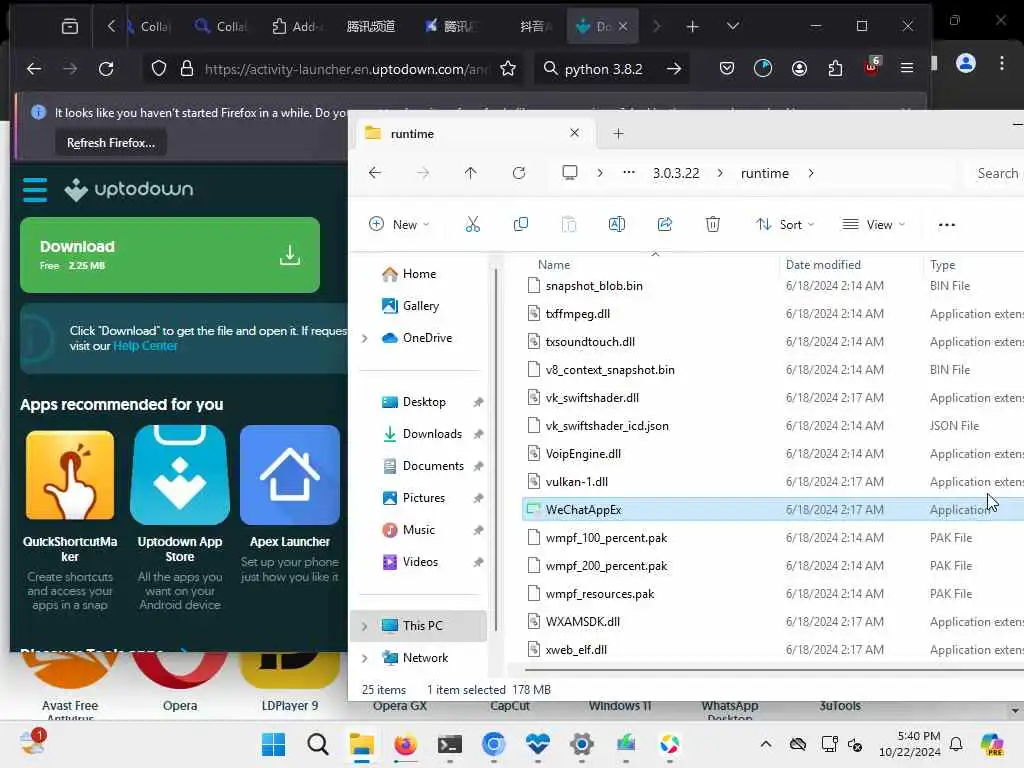
Task: Open Apex Launcher app icon
Action: [290, 475]
